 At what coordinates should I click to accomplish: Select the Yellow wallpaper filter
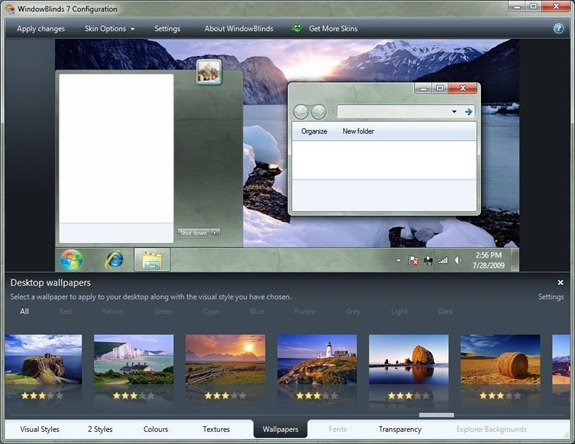(113, 311)
